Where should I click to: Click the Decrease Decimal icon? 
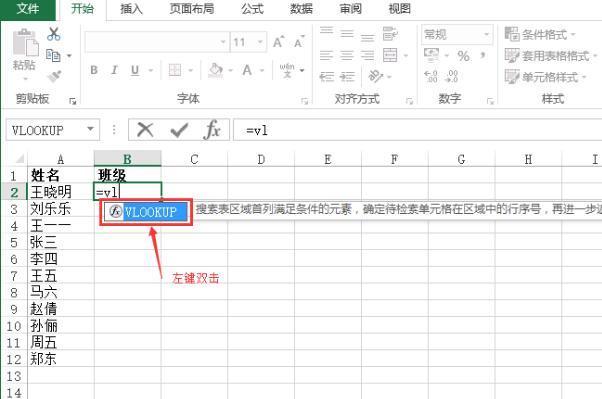452,76
